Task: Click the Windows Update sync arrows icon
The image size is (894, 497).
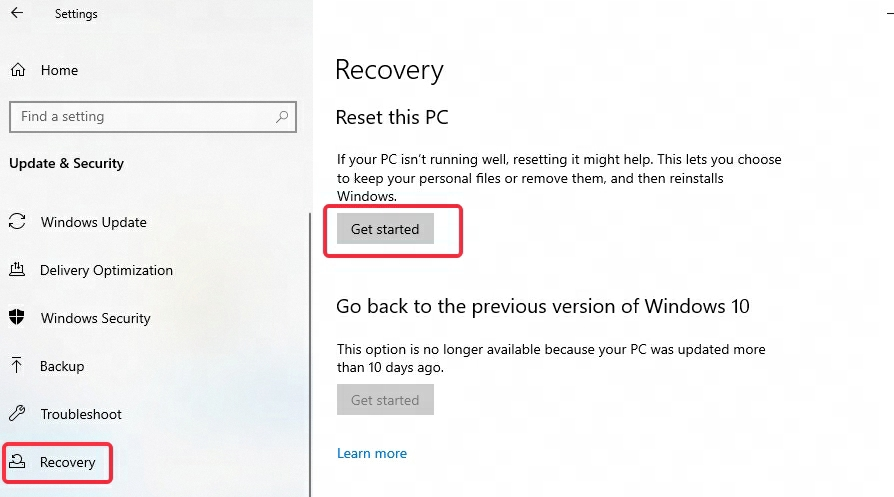Action: [17, 222]
